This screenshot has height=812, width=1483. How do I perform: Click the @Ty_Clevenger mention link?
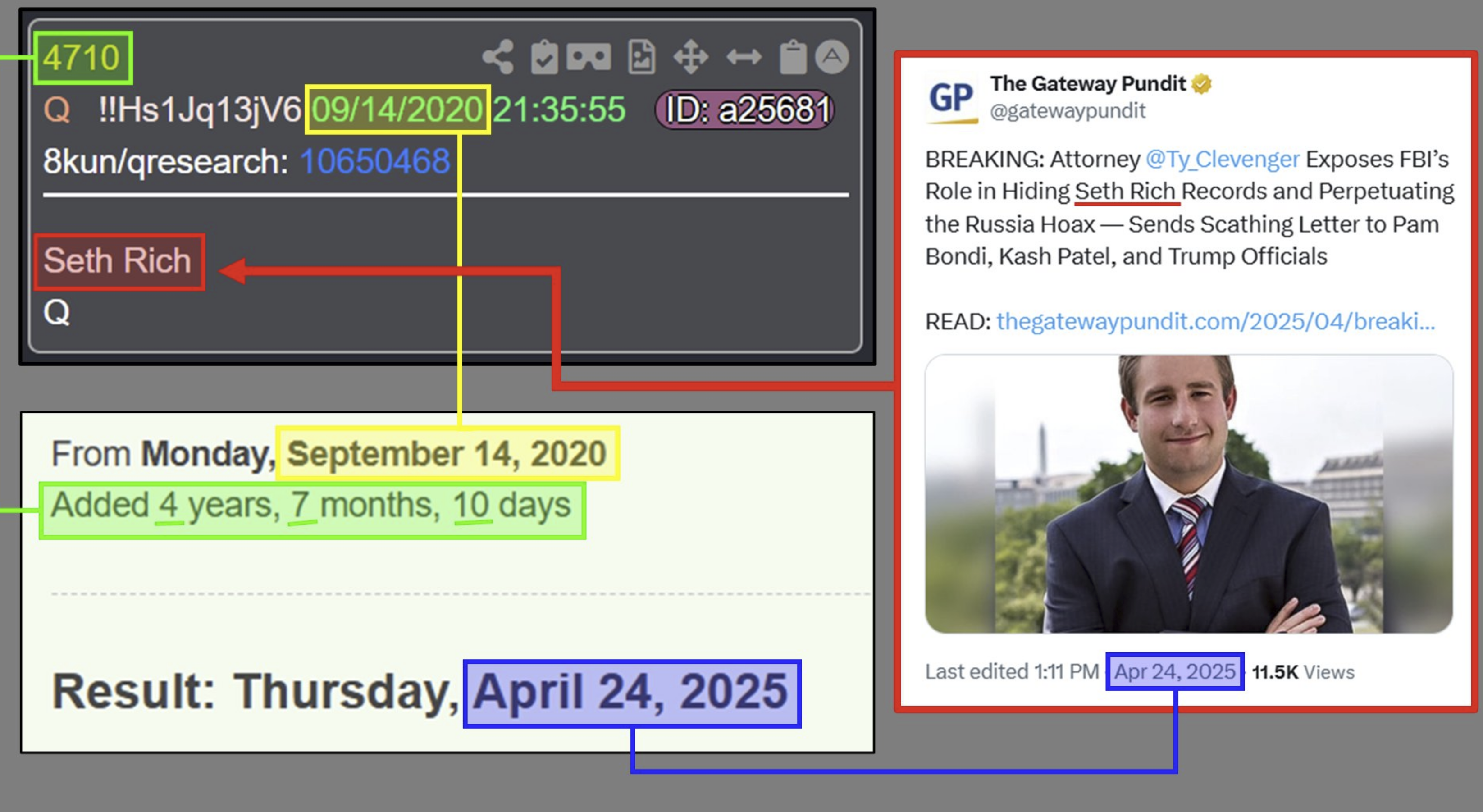tap(1222, 159)
